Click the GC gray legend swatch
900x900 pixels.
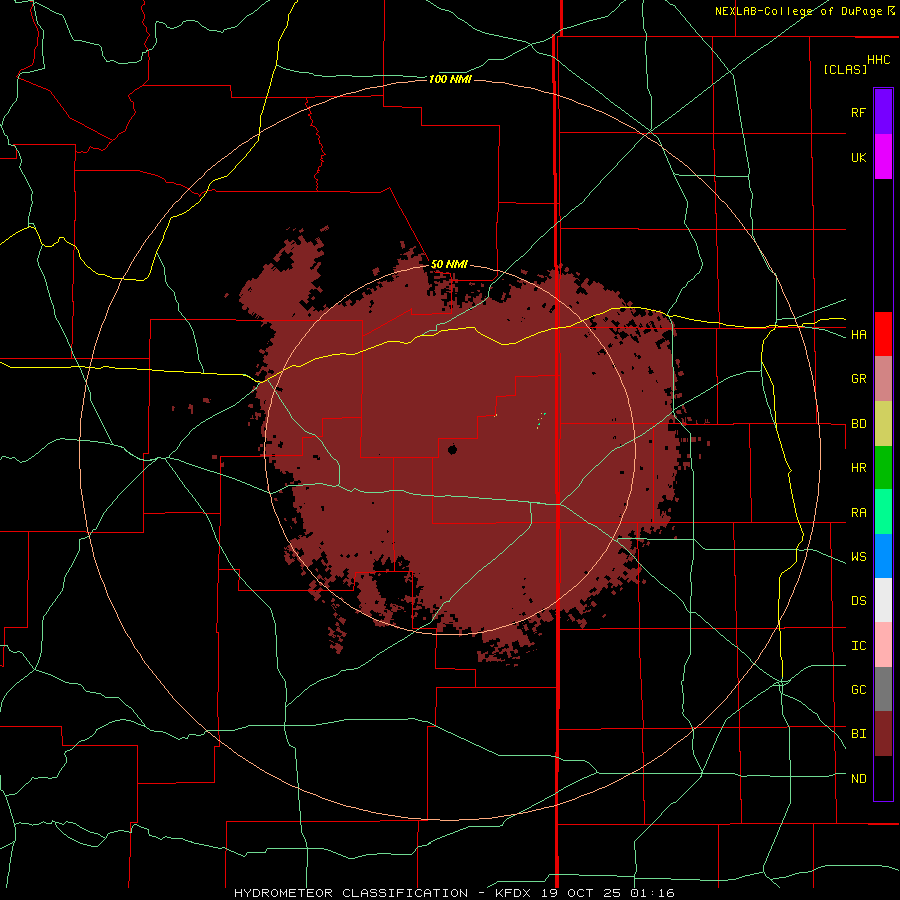tap(883, 689)
